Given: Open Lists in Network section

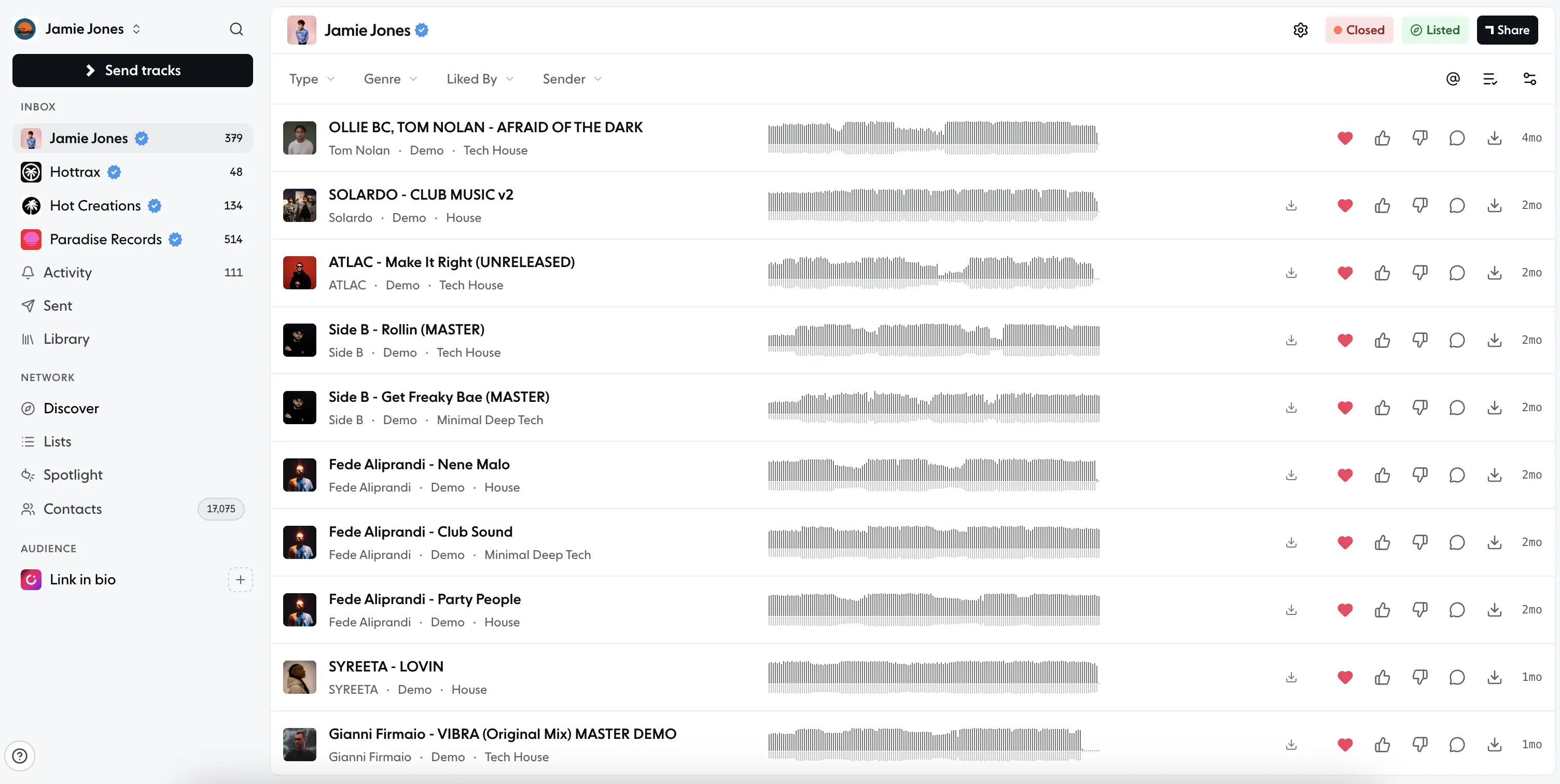Looking at the screenshot, I should click(x=132, y=442).
